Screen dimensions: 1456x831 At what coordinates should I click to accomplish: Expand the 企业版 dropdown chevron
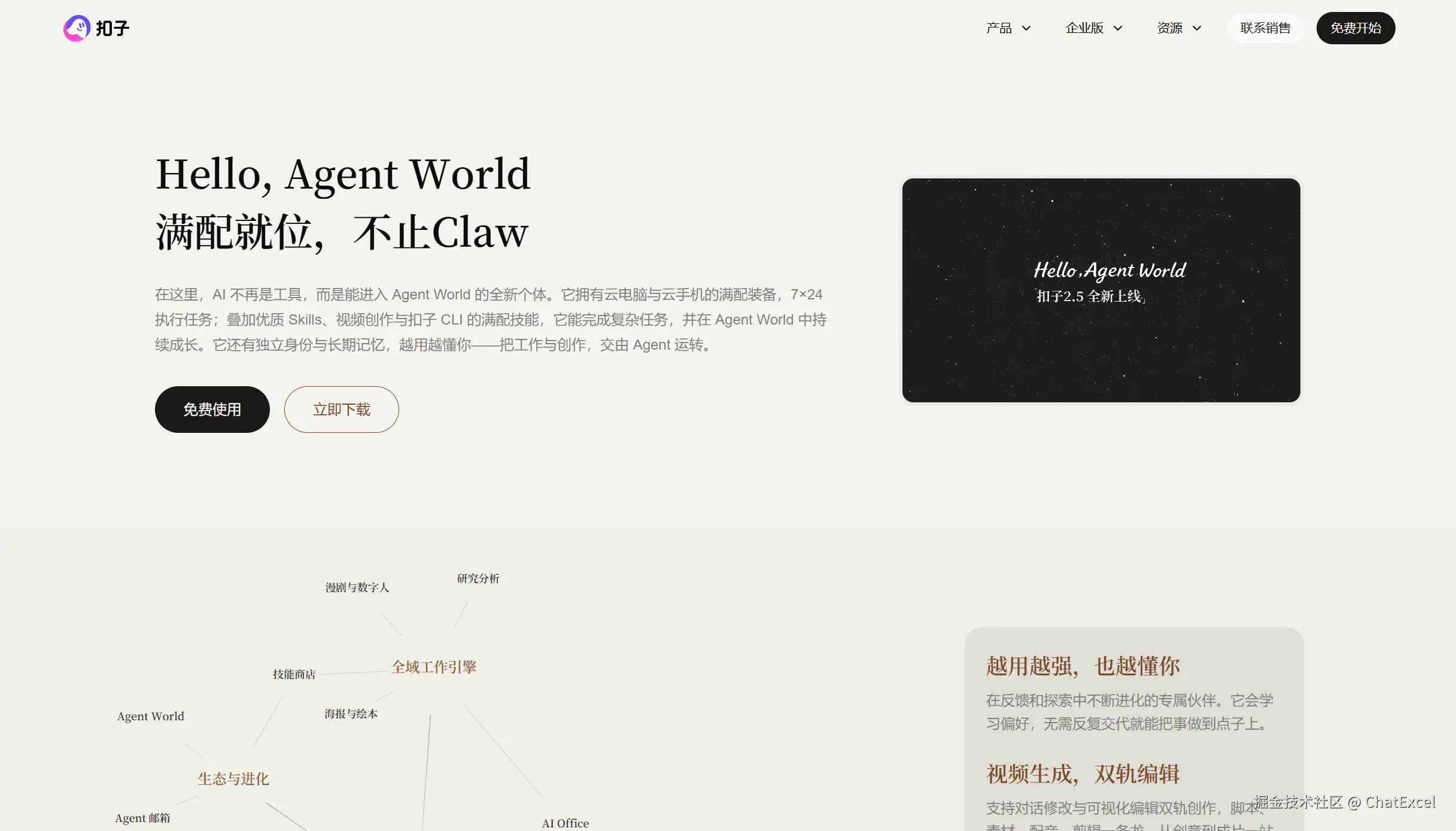tap(1117, 28)
